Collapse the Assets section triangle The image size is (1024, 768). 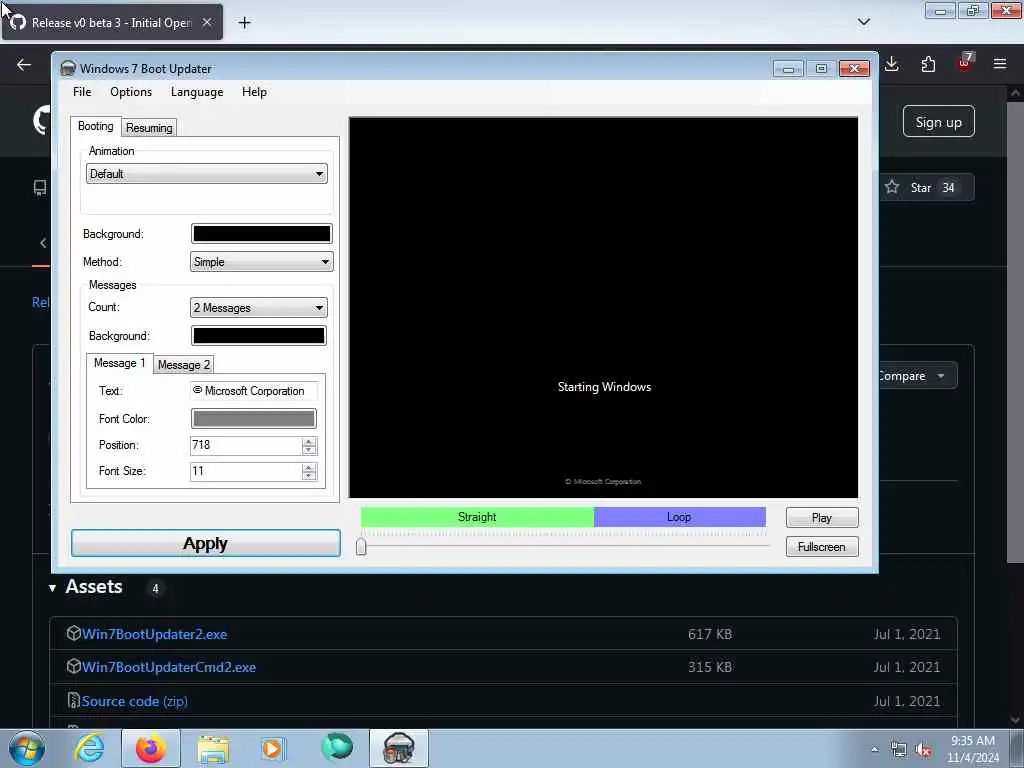(x=52, y=588)
